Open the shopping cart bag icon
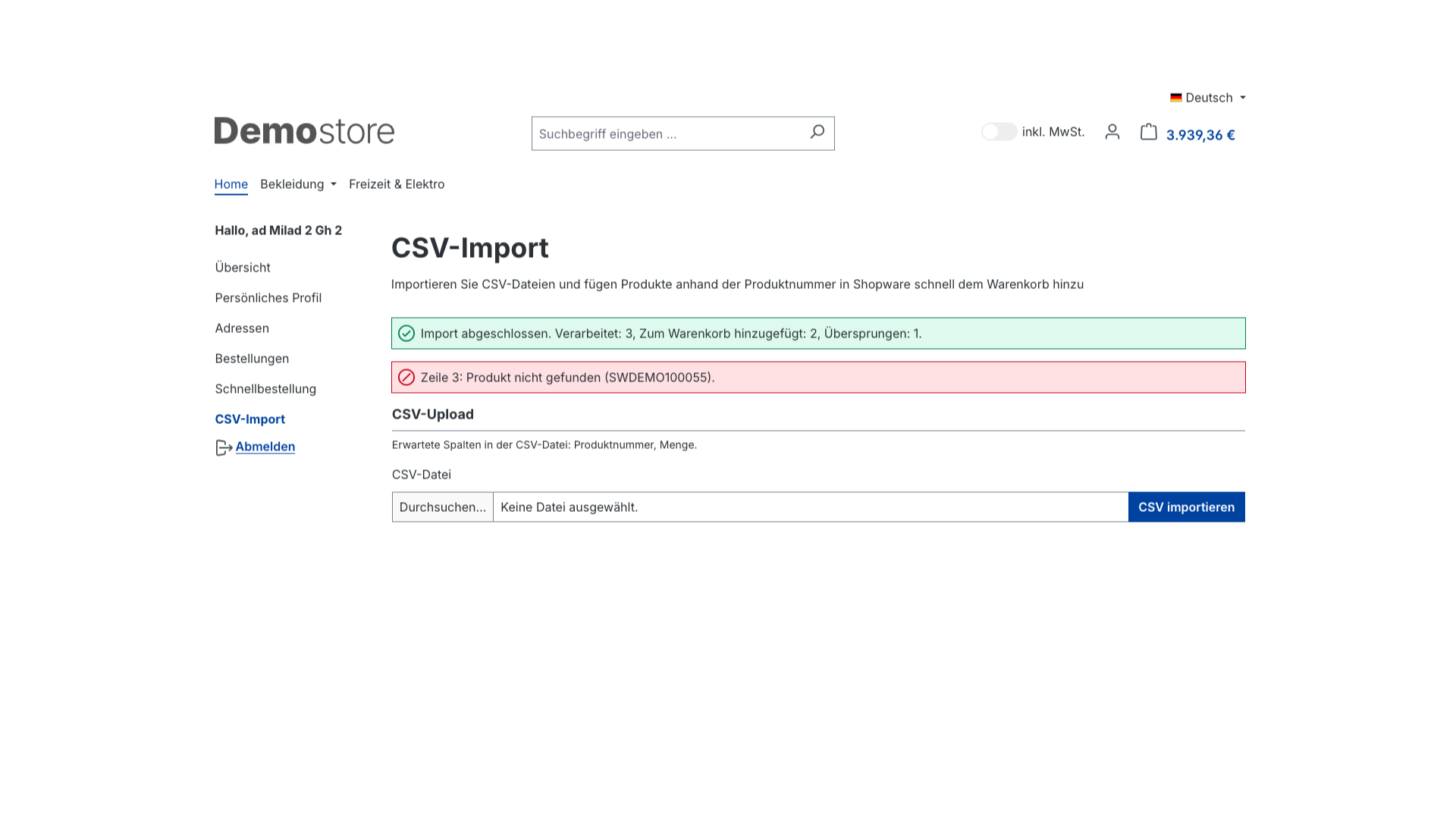1456x819 pixels. click(x=1148, y=132)
